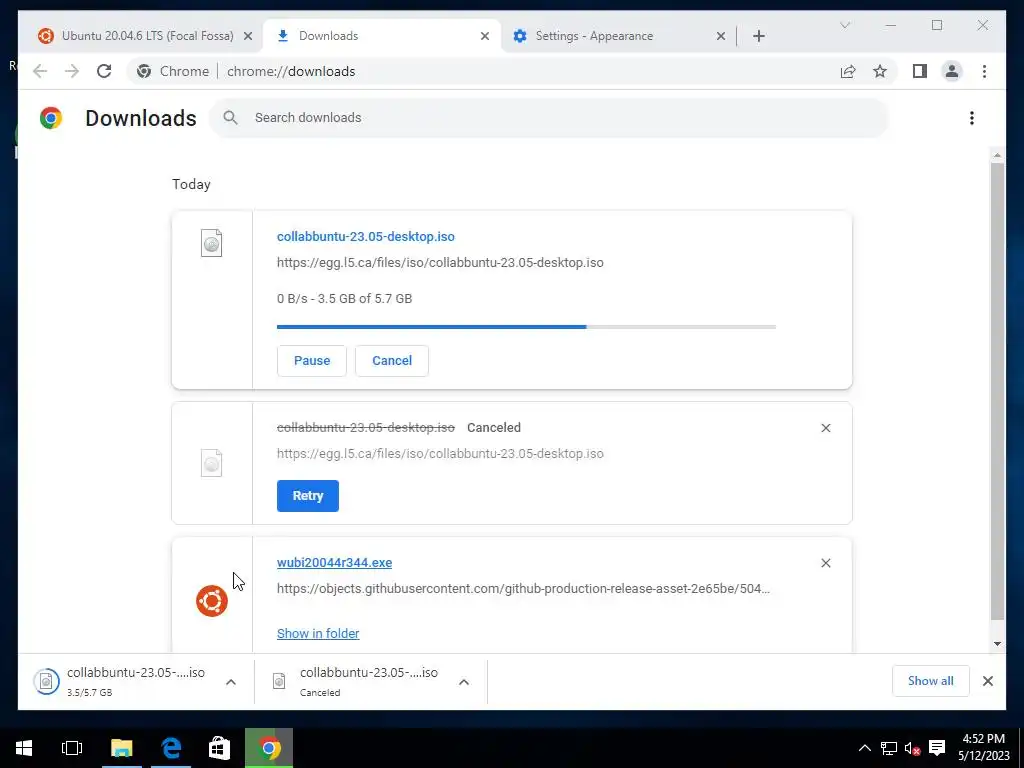The width and height of the screenshot is (1024, 768).
Task: Select the Downloads tab
Action: (x=382, y=36)
